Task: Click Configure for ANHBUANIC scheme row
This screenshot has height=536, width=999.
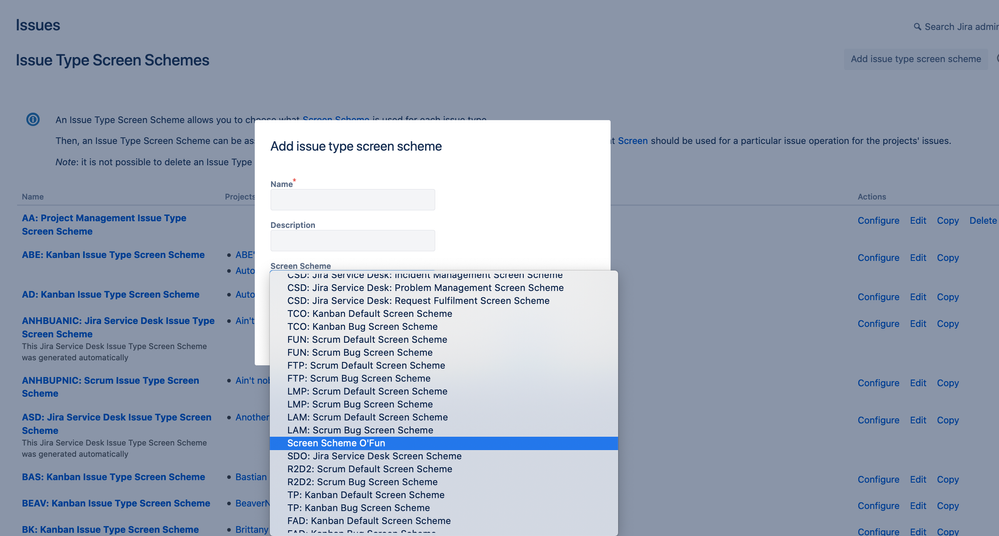Action: (878, 324)
